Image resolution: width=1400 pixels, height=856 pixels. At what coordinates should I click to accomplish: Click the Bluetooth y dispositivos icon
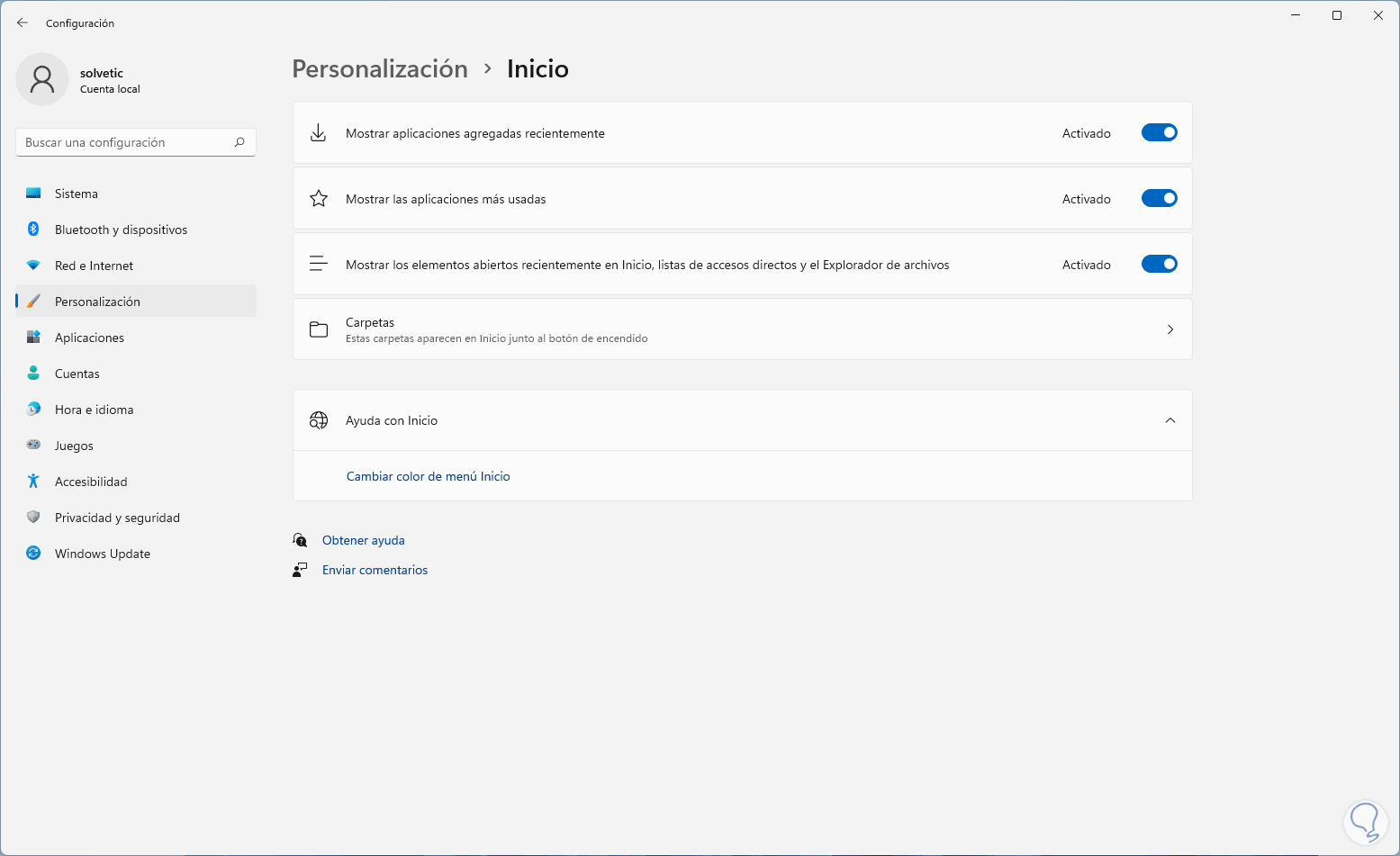click(x=33, y=230)
